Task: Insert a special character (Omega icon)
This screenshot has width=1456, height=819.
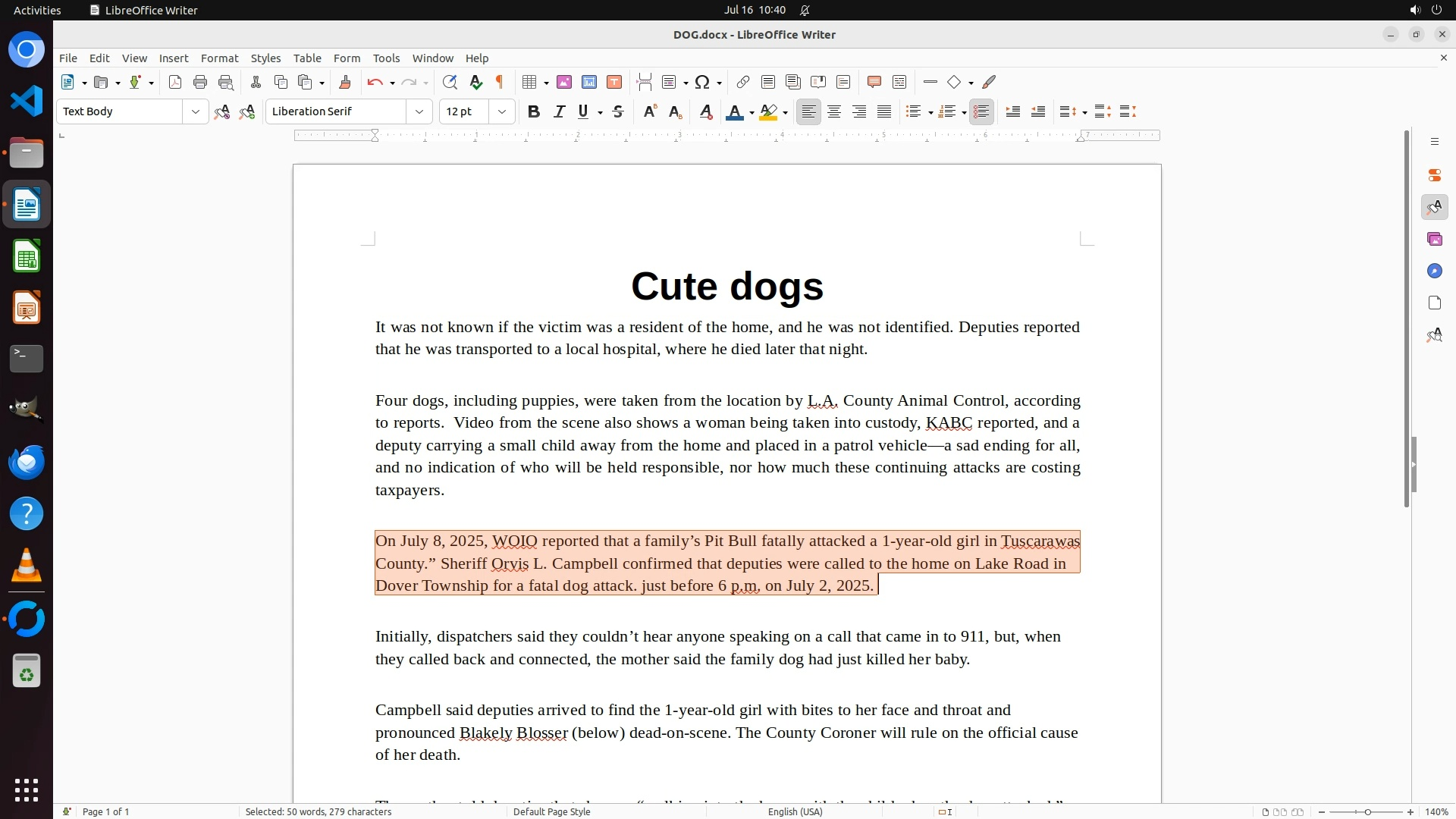Action: (x=702, y=82)
